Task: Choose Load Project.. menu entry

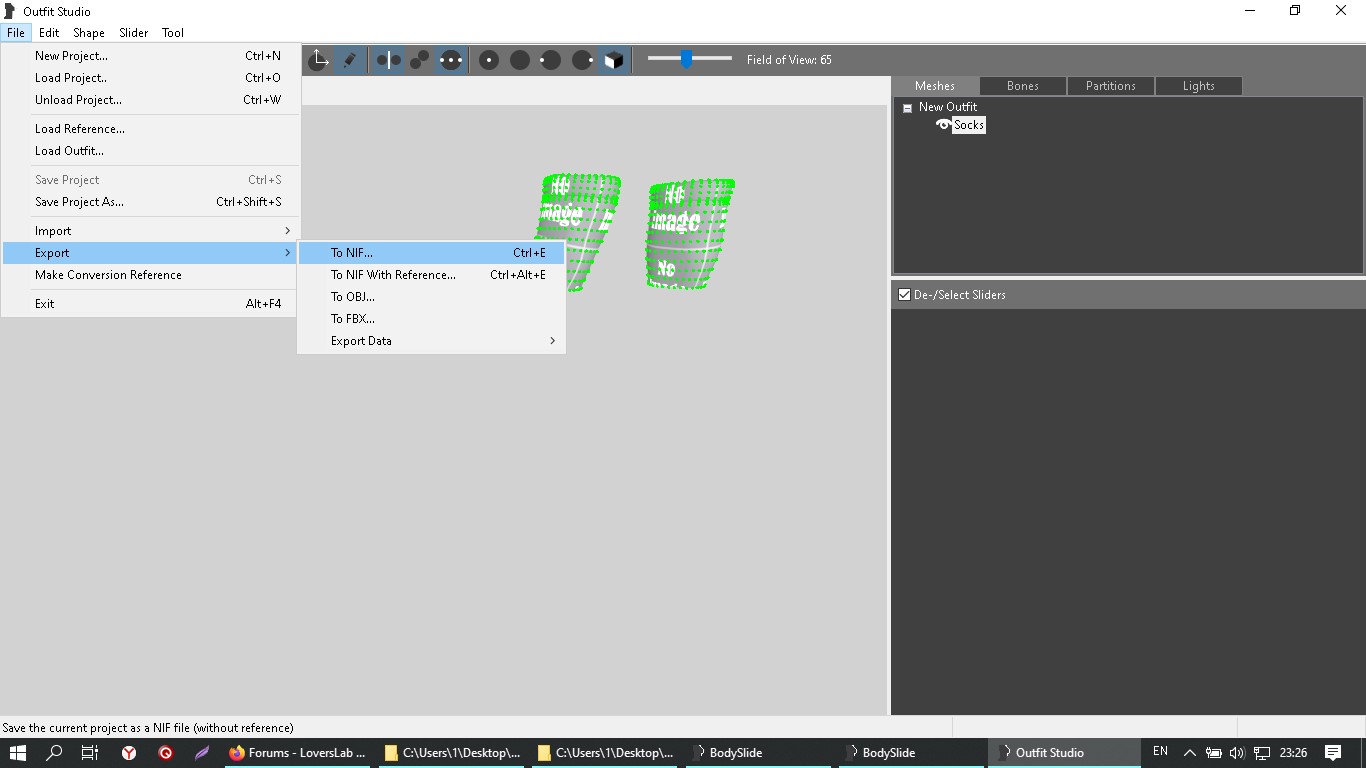Action: [x=150, y=78]
